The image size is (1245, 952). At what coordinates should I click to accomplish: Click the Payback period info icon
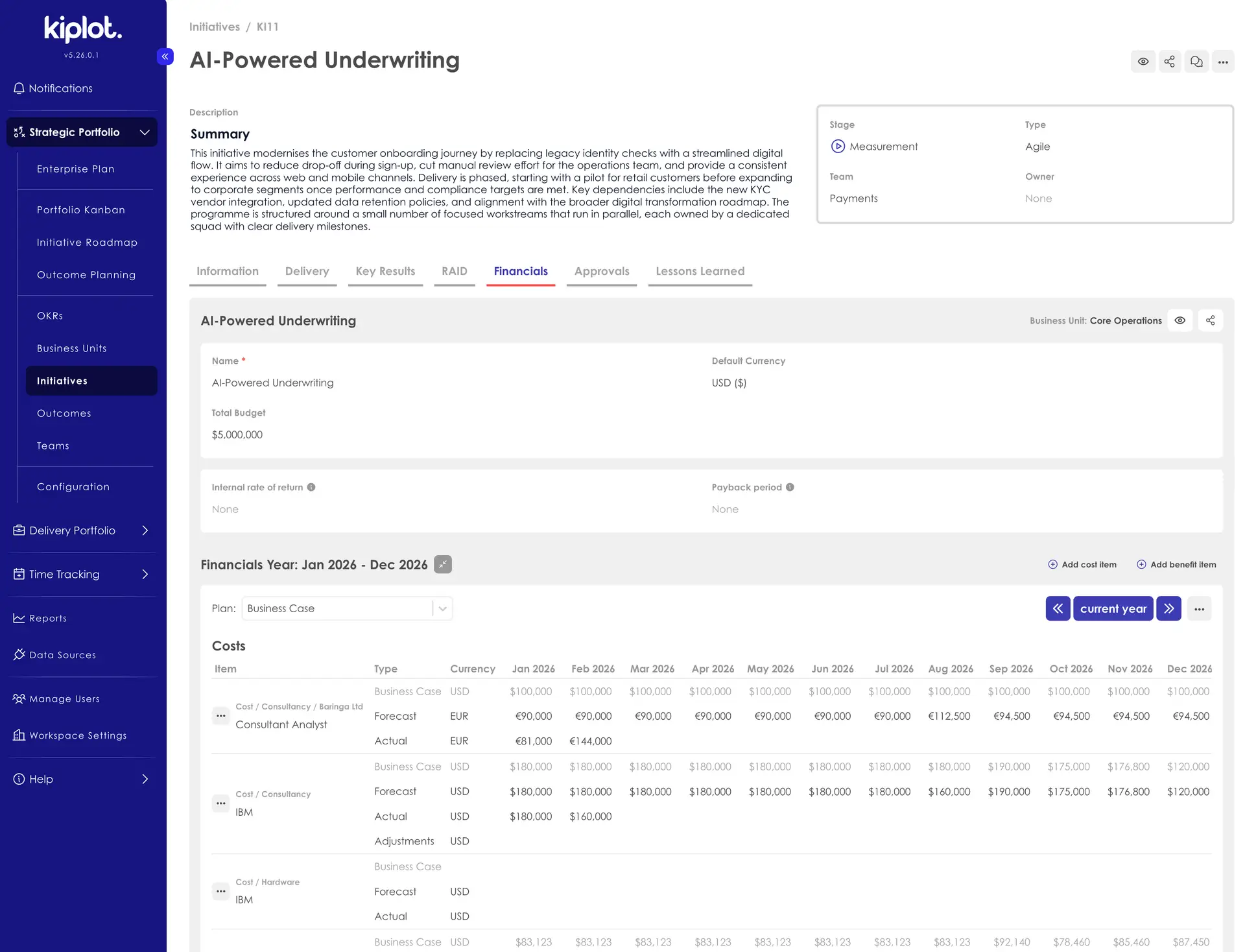click(x=790, y=487)
